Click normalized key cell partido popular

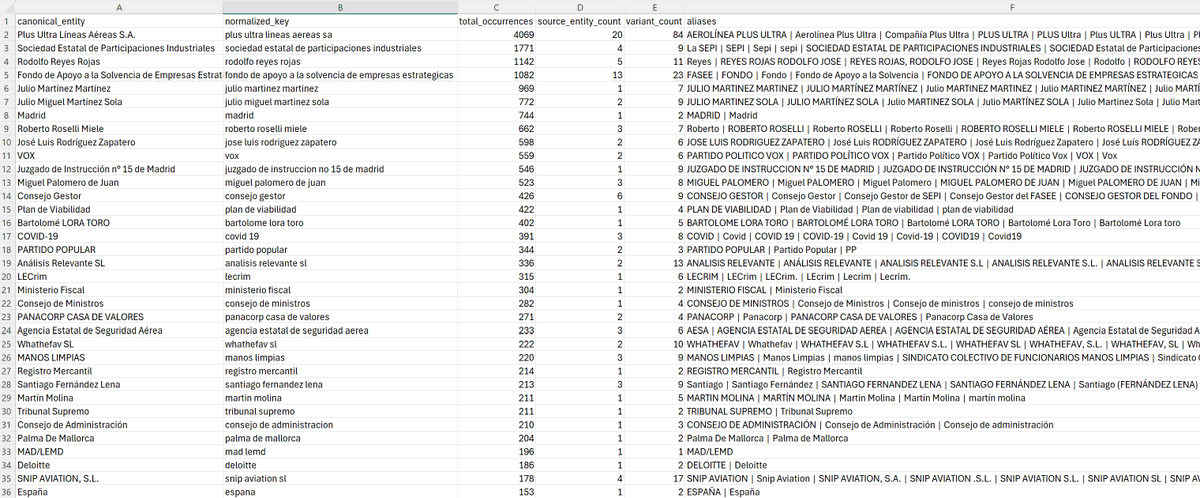[x=339, y=249]
